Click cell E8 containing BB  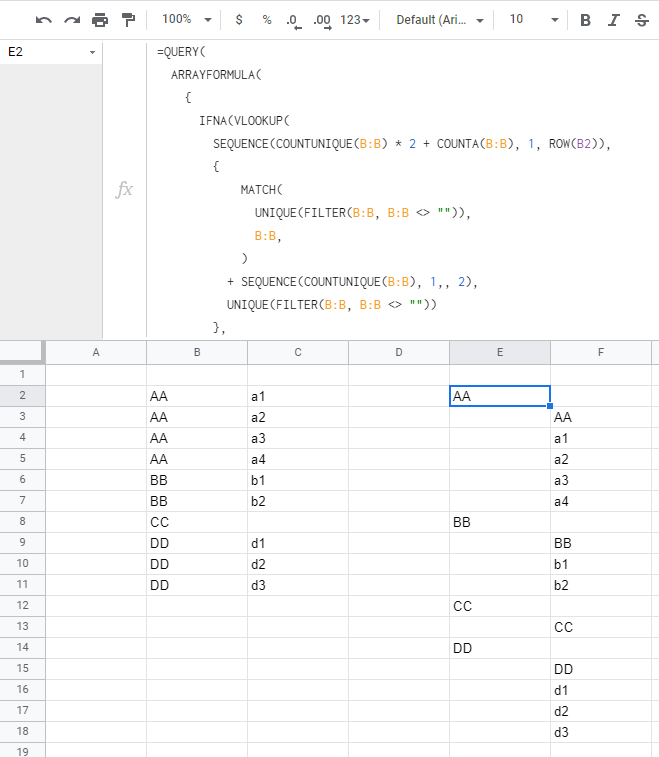500,522
